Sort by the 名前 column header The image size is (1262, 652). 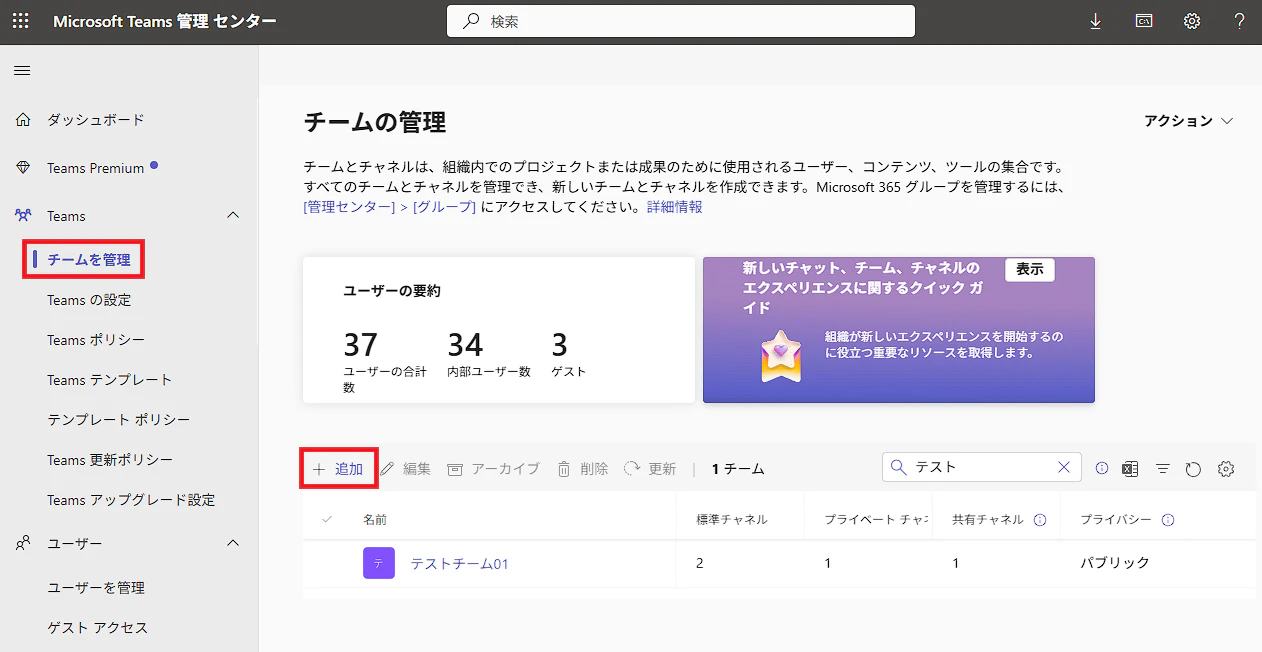[375, 520]
